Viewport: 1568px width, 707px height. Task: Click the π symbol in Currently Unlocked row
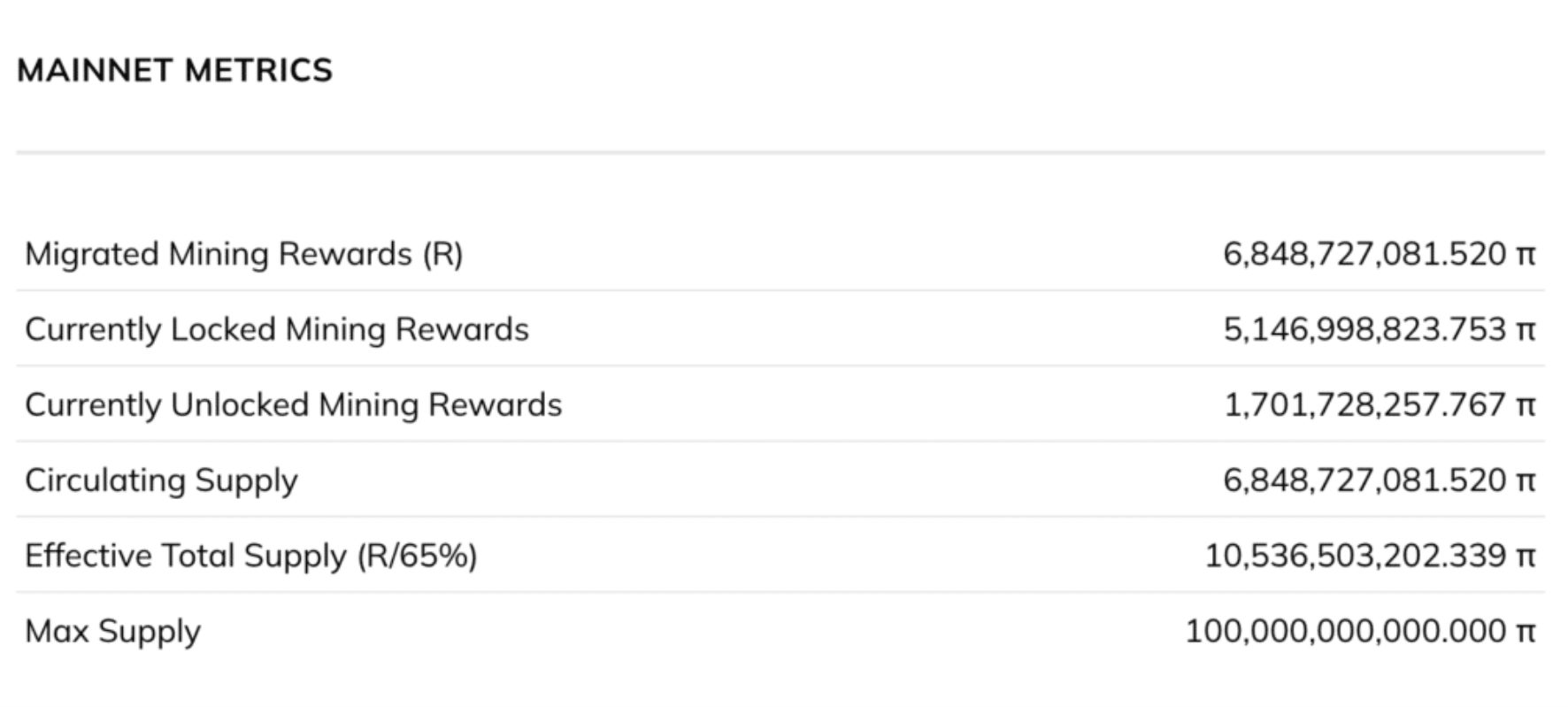tap(1526, 405)
